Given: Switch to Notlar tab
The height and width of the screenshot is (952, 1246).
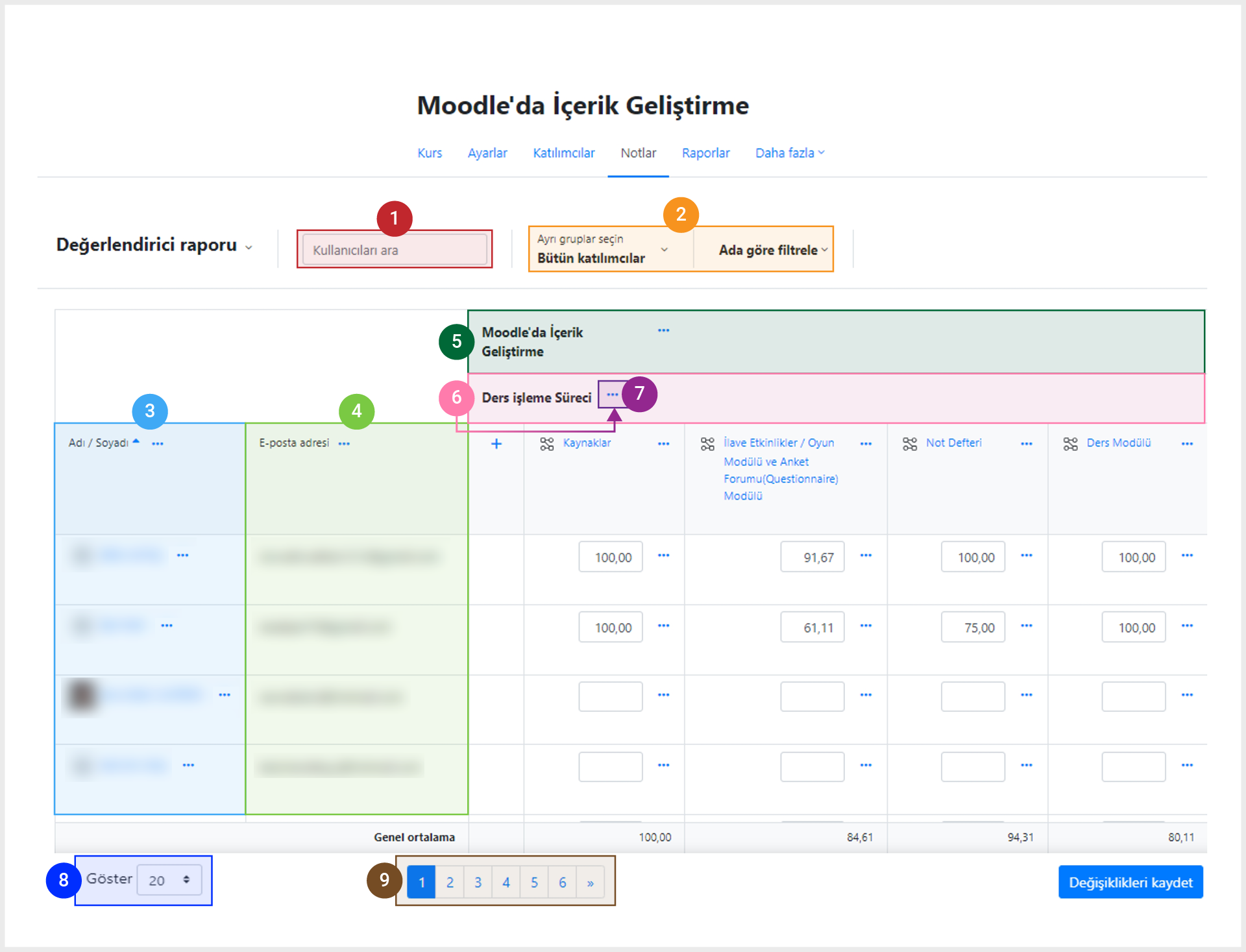Looking at the screenshot, I should [x=639, y=153].
